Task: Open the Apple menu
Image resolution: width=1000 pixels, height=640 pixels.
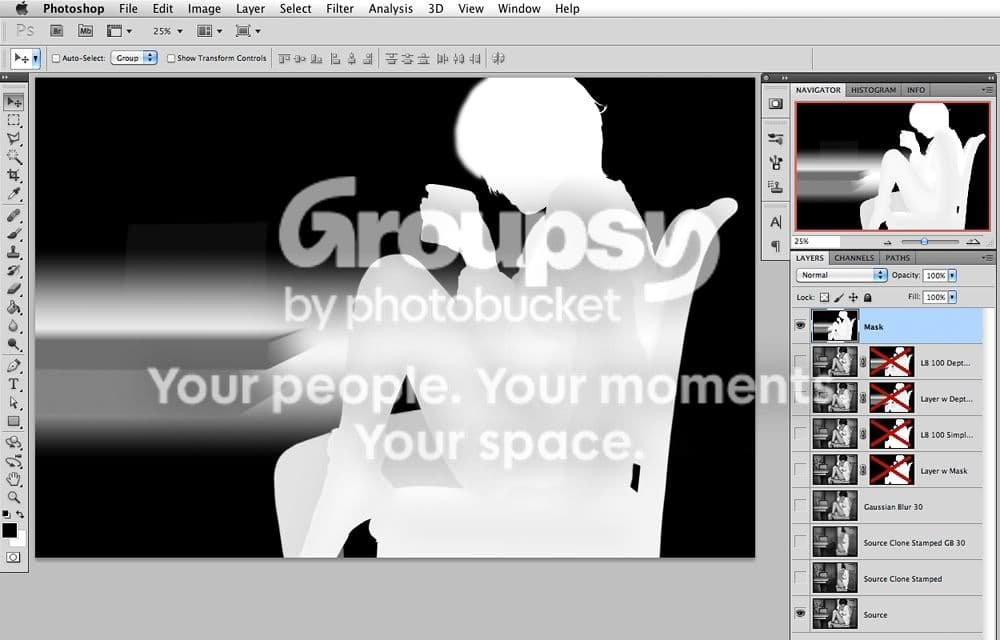Action: click(22, 8)
